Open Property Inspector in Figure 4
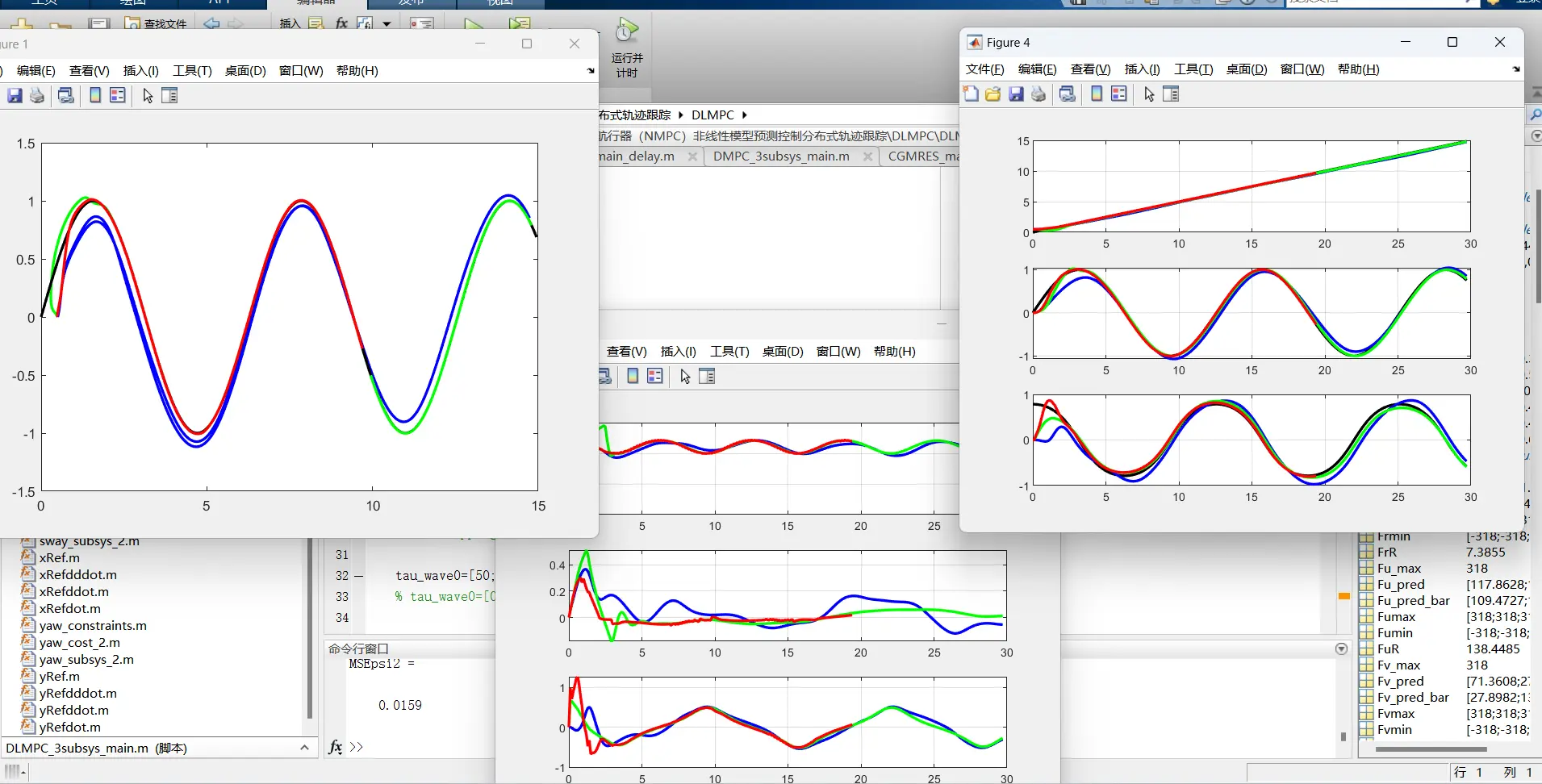 point(1171,94)
